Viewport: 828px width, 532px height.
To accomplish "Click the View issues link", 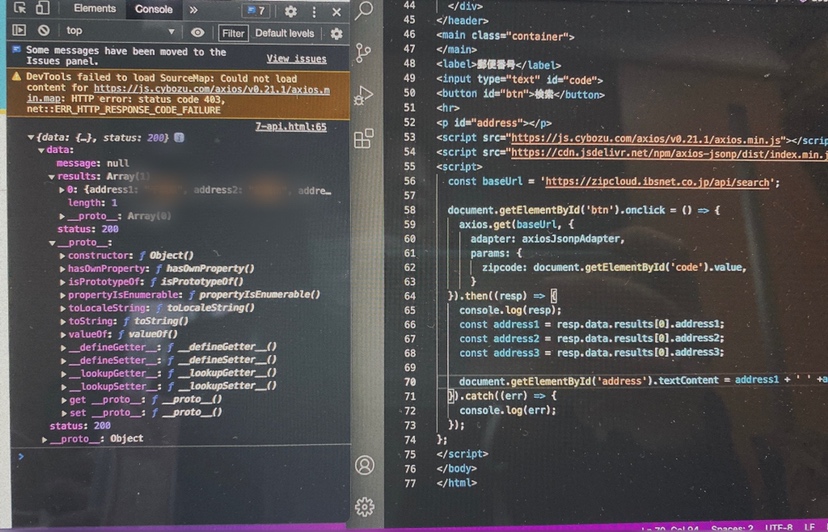I will (296, 59).
